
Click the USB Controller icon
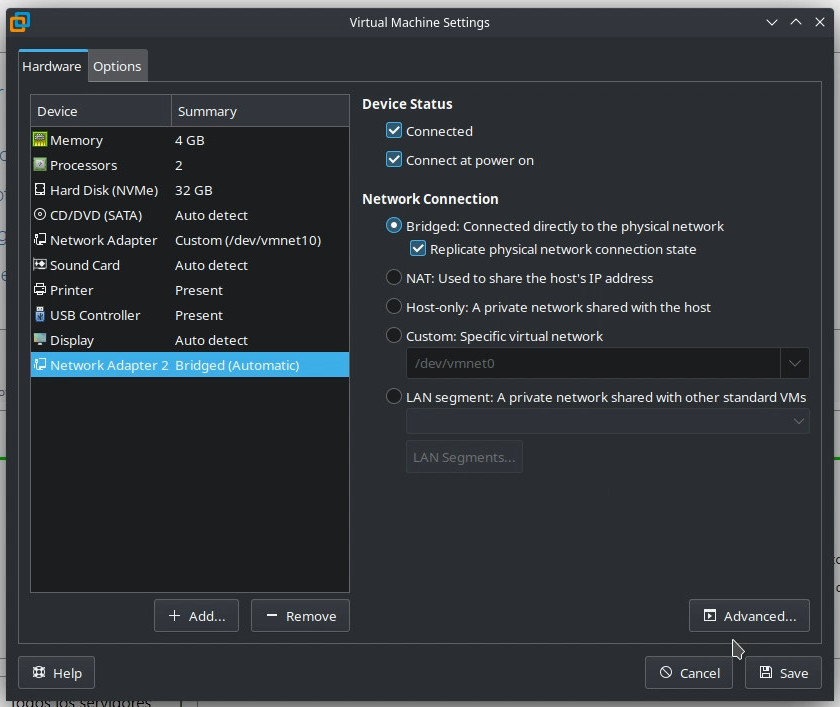tap(40, 315)
